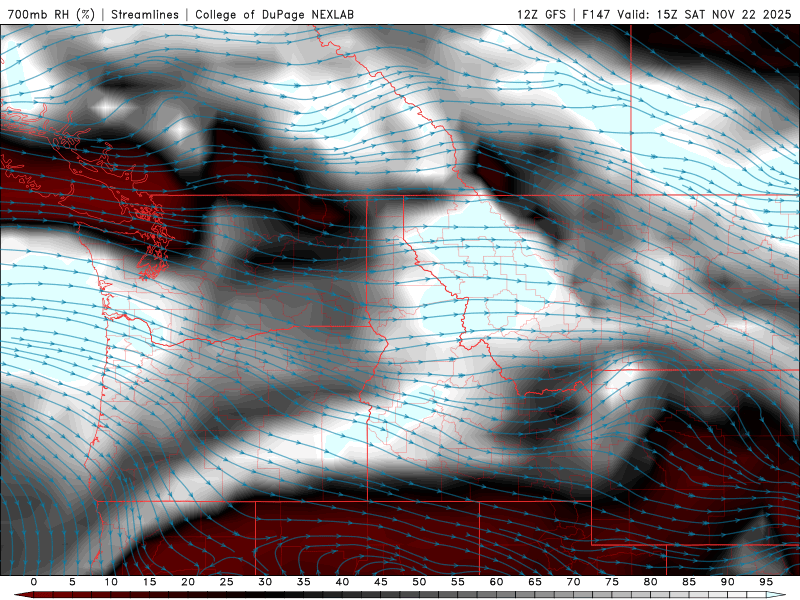800x600 pixels.
Task: Select the 40 value on color scale
Action: pos(342,582)
